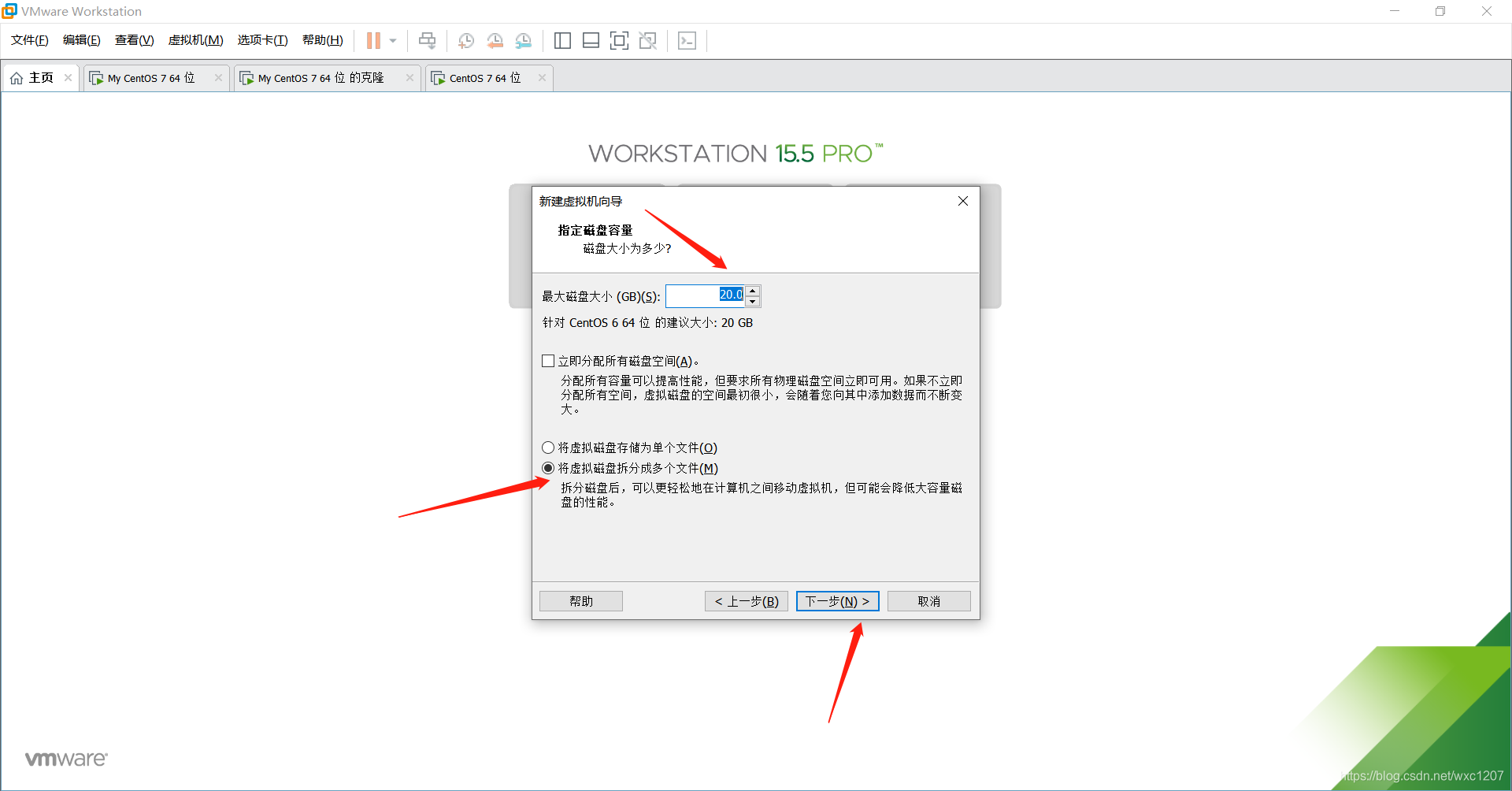
Task: Click the vmware logo at bottom left
Action: coord(66,759)
